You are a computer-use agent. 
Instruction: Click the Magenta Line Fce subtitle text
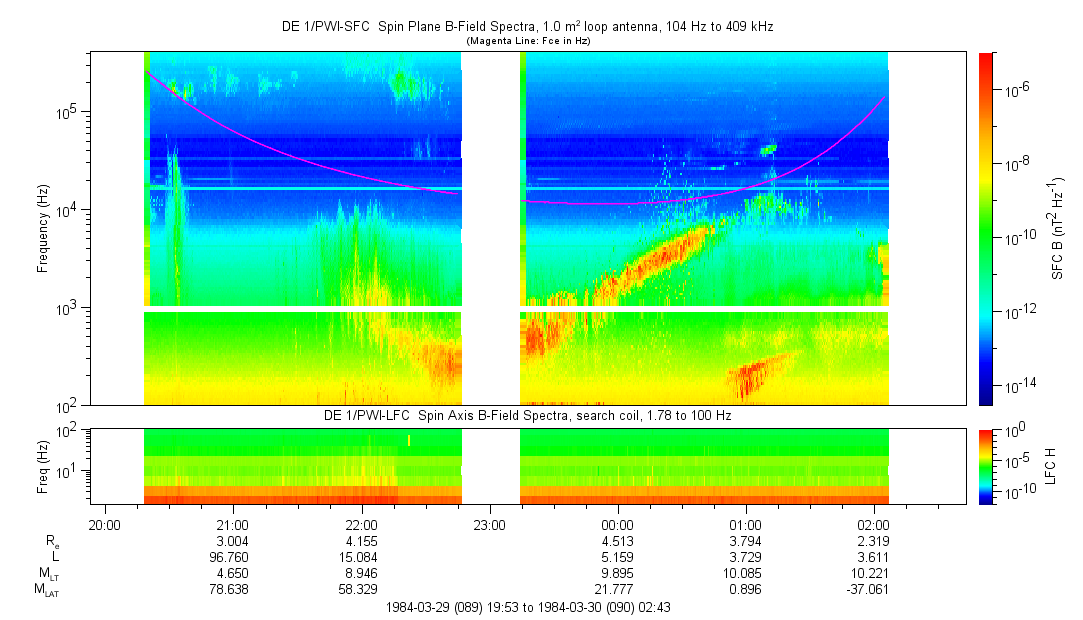pos(527,40)
